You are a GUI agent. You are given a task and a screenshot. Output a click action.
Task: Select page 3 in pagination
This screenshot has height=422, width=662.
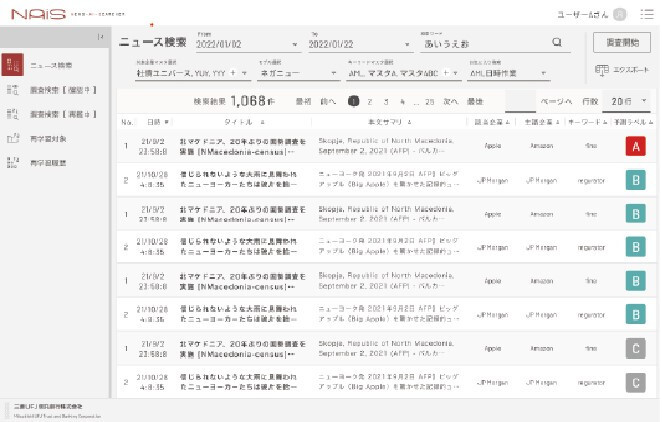[386, 102]
